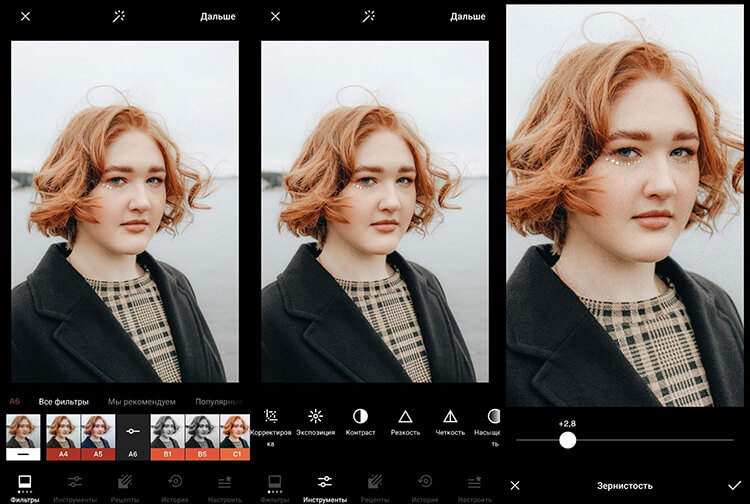The width and height of the screenshot is (750, 504).
Task: Cancel grain edit with the X icon
Action: click(x=515, y=485)
